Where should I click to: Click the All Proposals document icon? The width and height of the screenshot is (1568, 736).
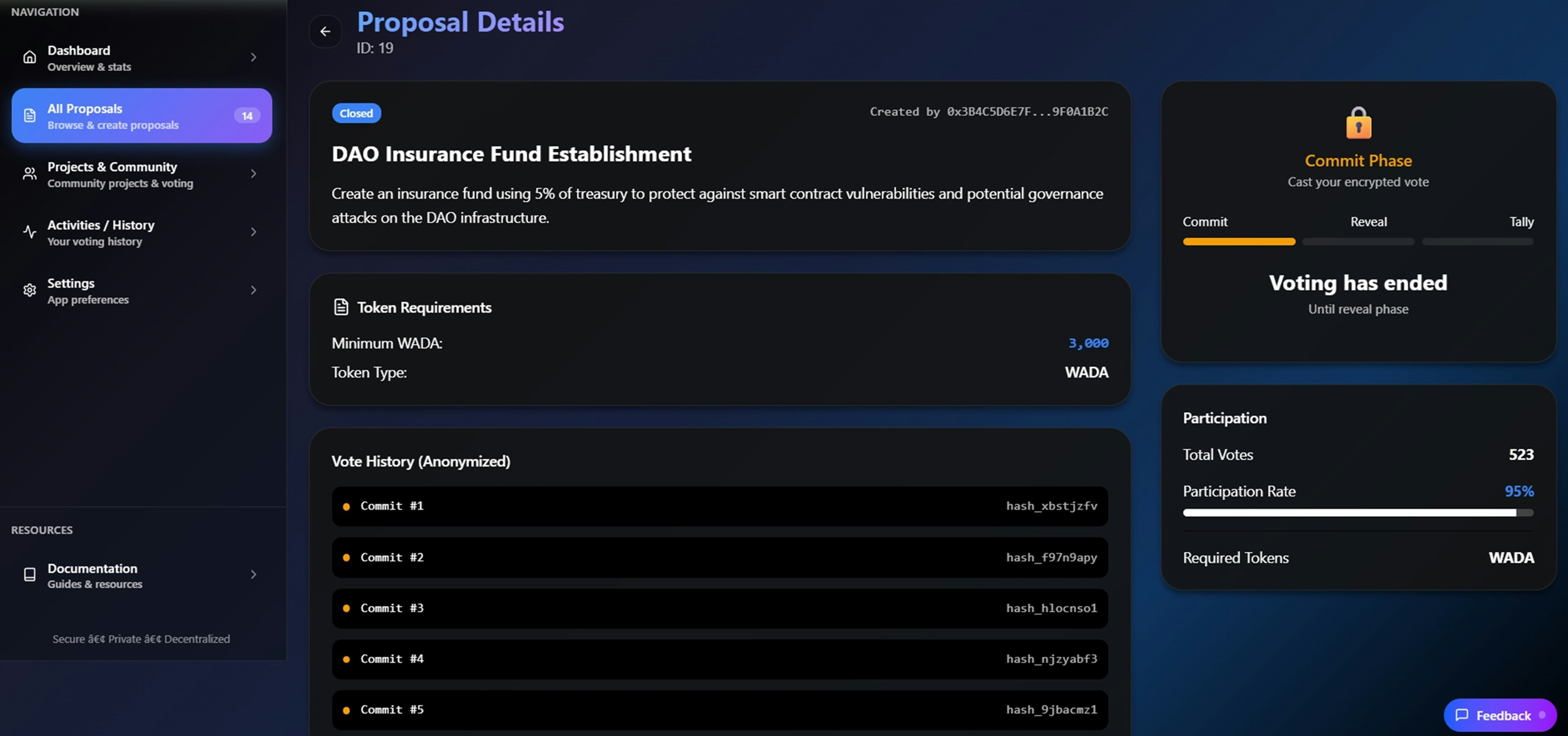(29, 116)
